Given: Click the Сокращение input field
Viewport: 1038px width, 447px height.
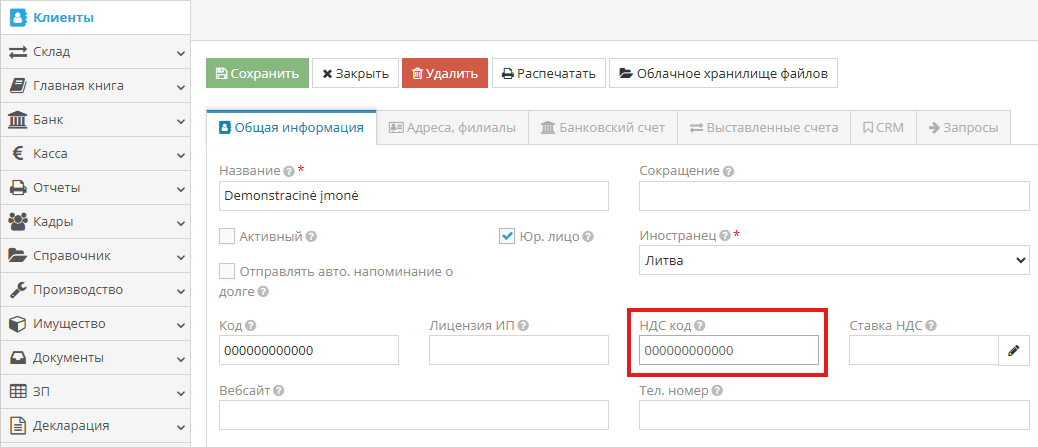Looking at the screenshot, I should tap(834, 196).
